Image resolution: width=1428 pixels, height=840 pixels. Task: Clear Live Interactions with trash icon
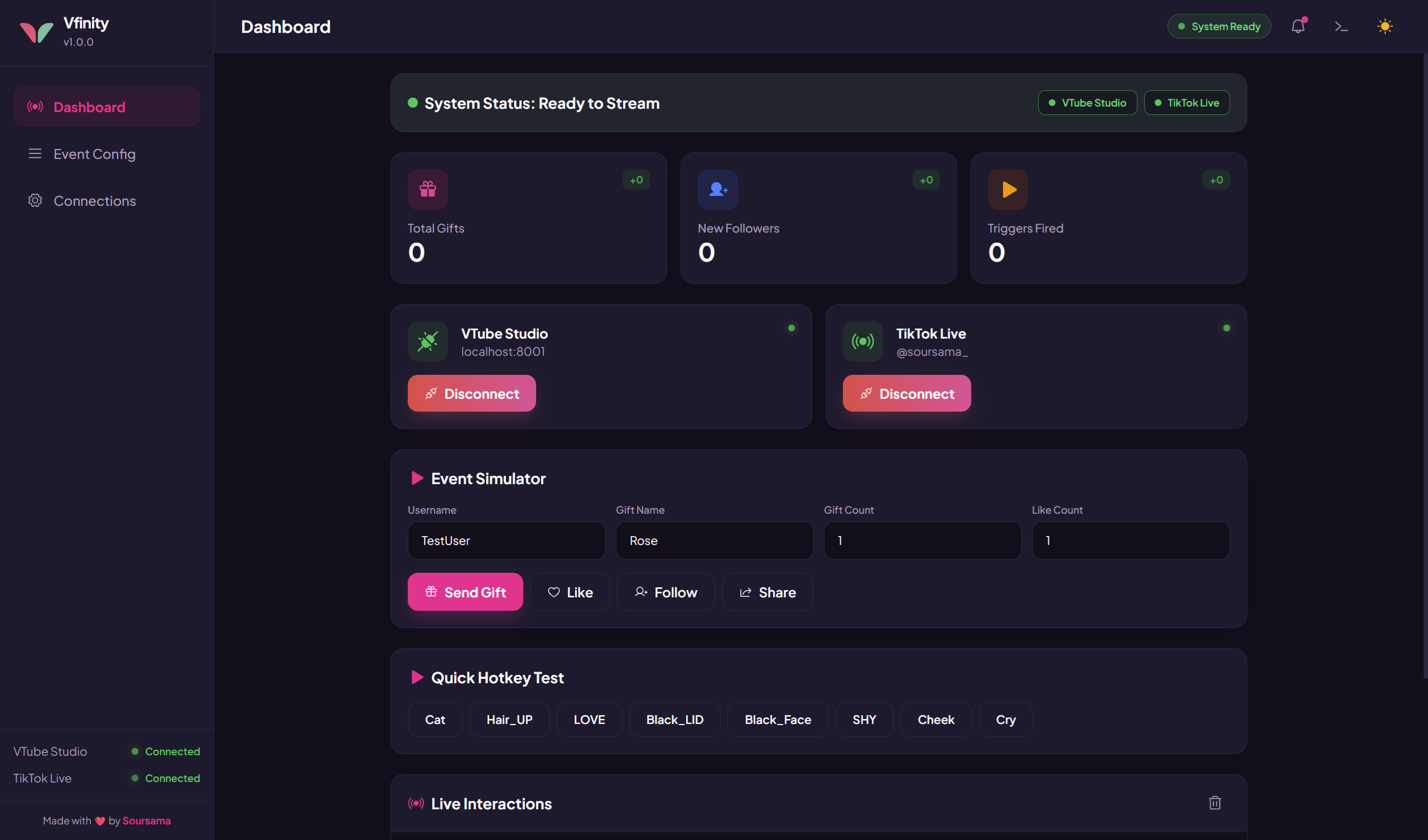[x=1214, y=803]
